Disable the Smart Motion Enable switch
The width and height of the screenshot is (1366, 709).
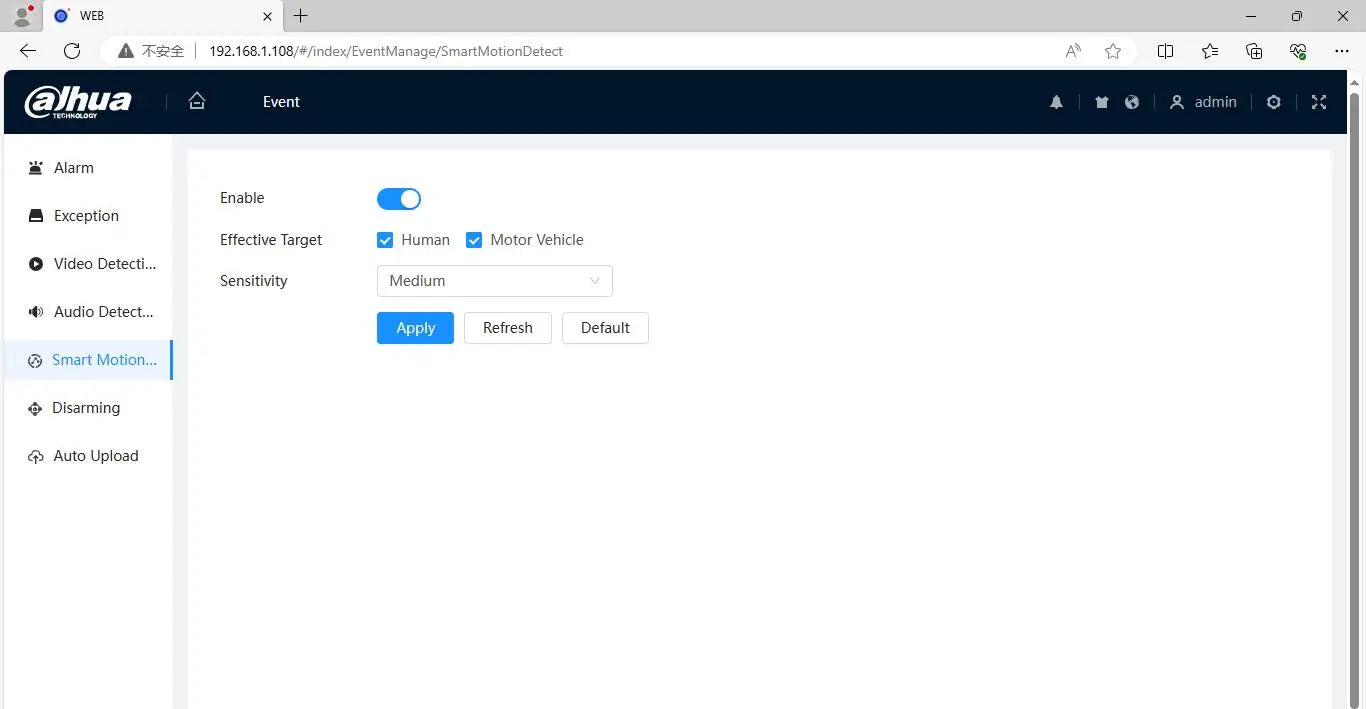coord(399,199)
